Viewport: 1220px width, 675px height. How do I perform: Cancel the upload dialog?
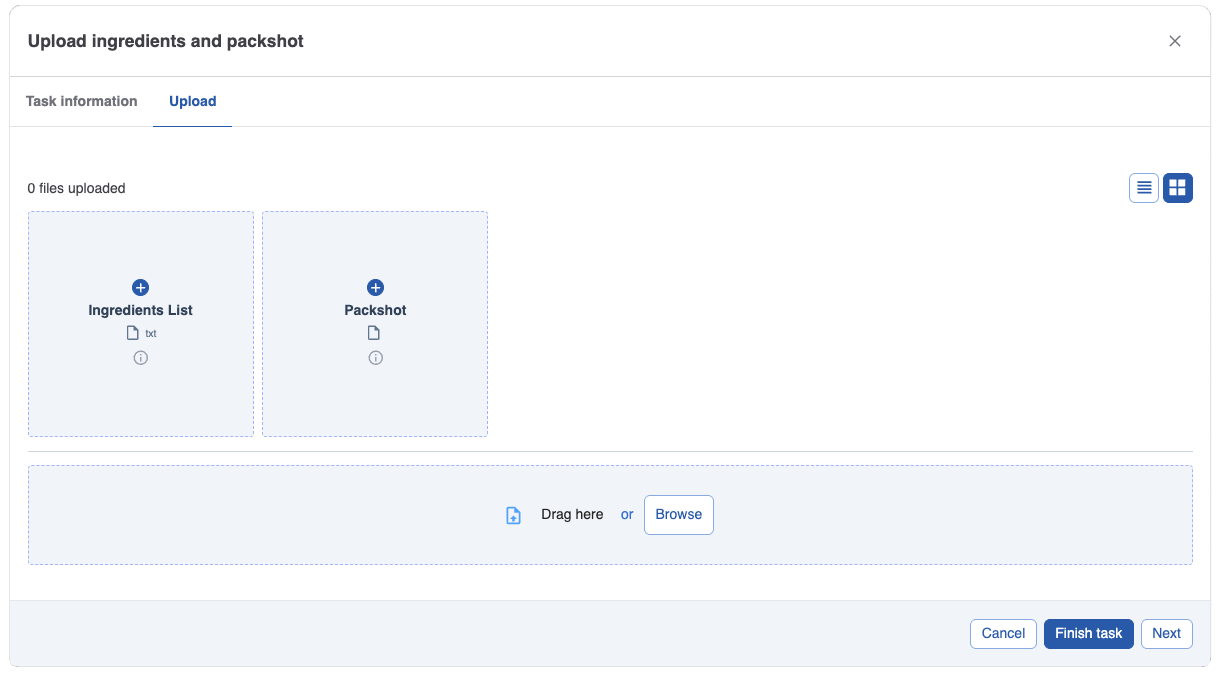pos(1003,633)
